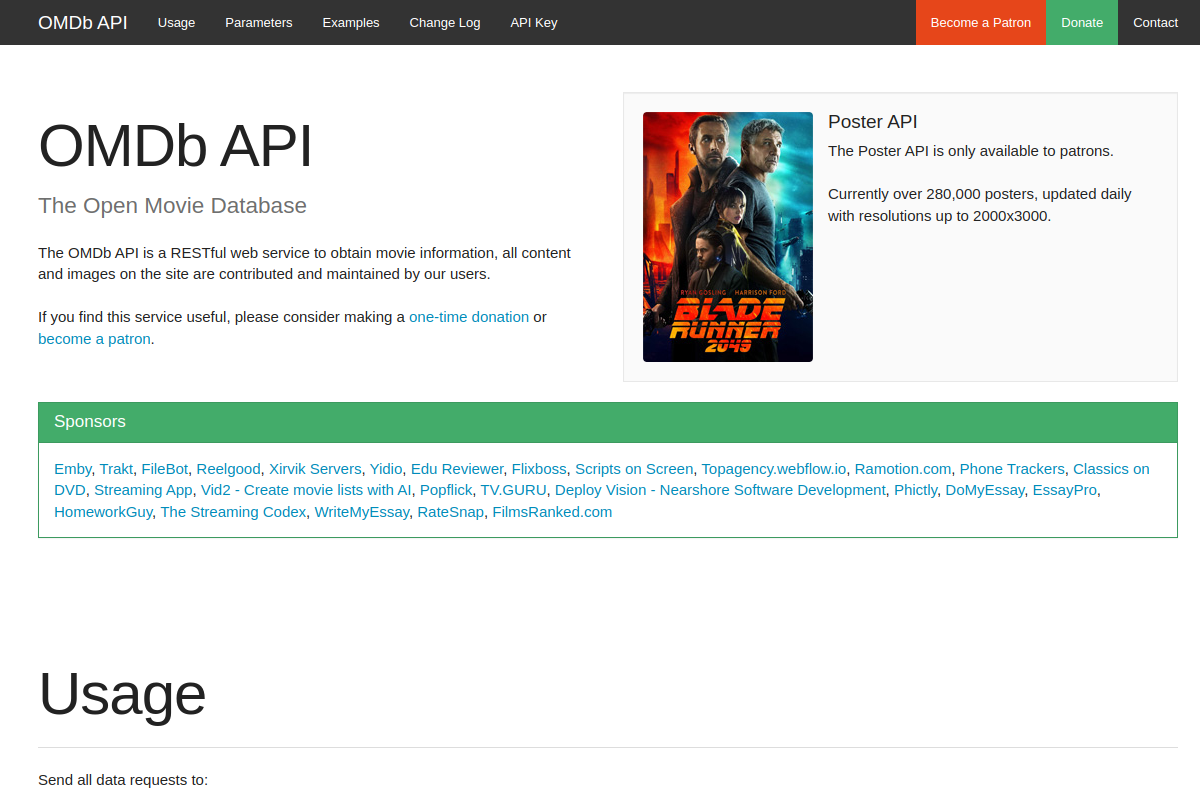Click the 'Send all data requests to:' text
The height and width of the screenshot is (800, 1200).
123,779
